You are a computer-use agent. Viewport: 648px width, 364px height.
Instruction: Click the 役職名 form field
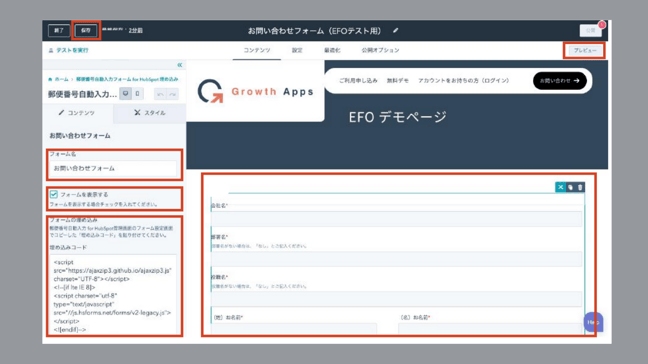[396, 299]
